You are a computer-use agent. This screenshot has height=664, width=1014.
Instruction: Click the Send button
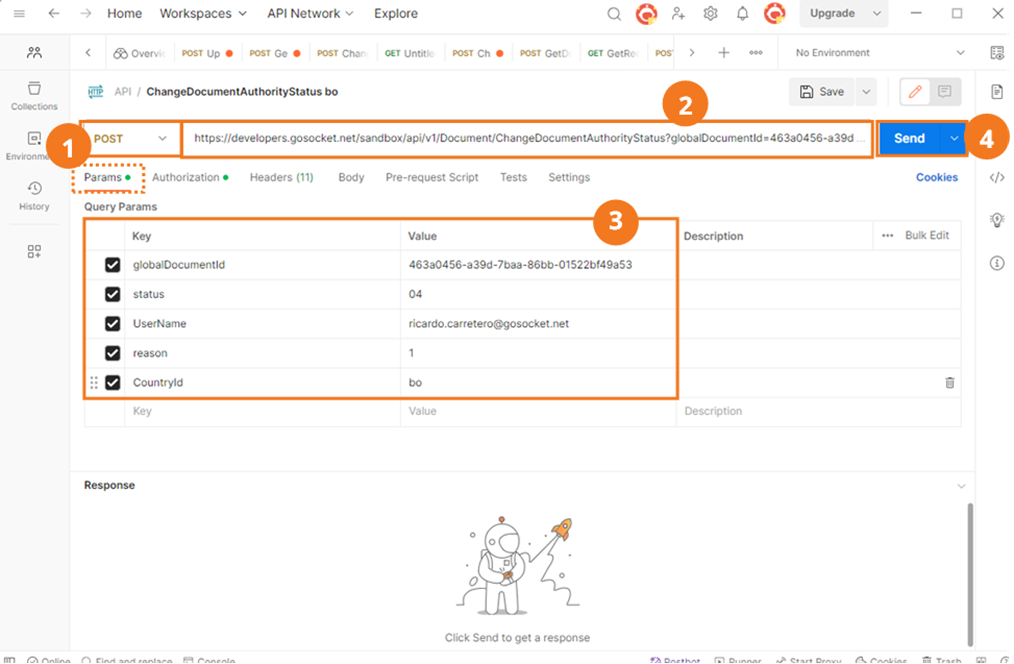point(909,138)
